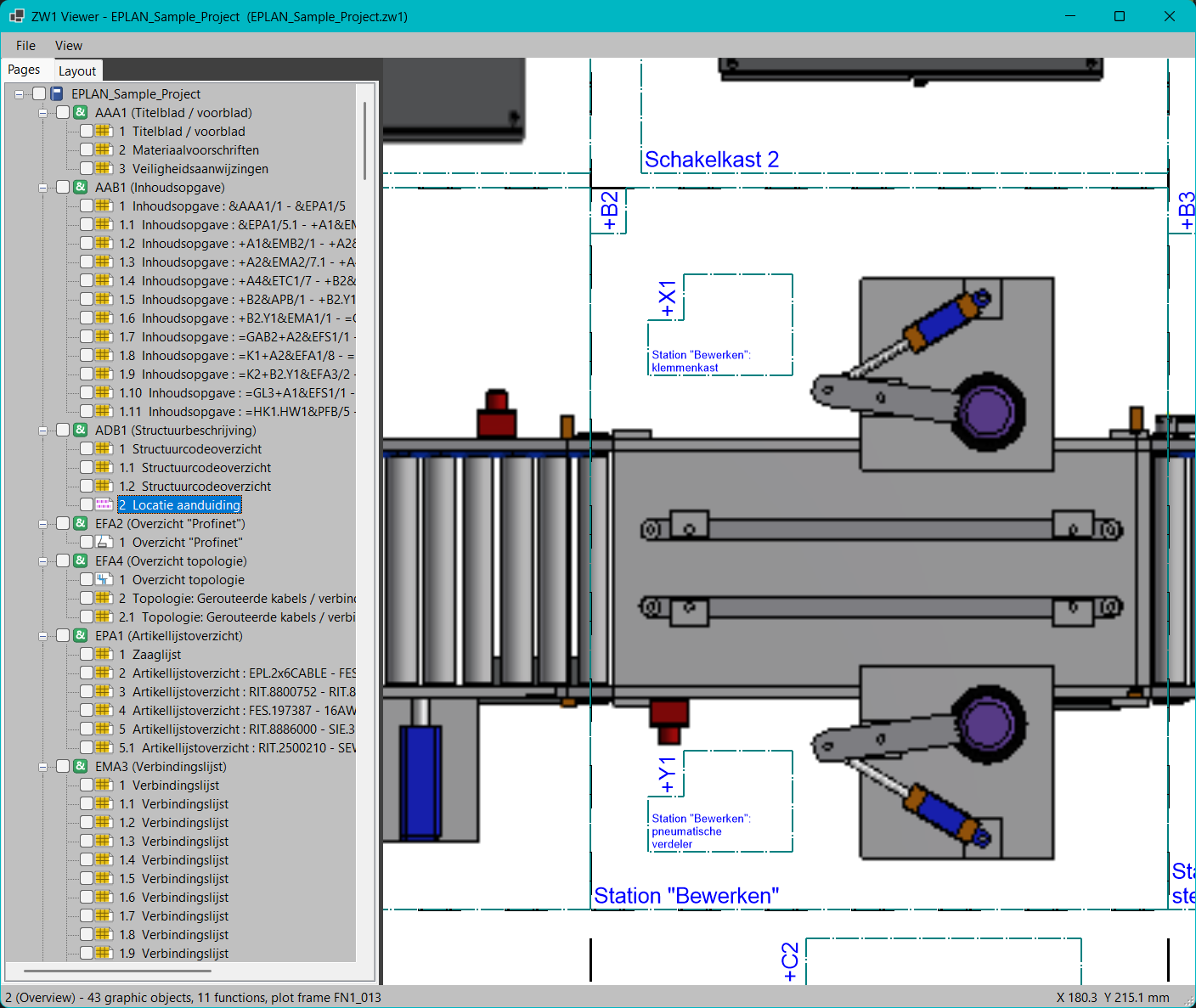Image resolution: width=1196 pixels, height=1008 pixels.
Task: Click the +Y1 pneumatische verdeler box
Action: (x=720, y=801)
